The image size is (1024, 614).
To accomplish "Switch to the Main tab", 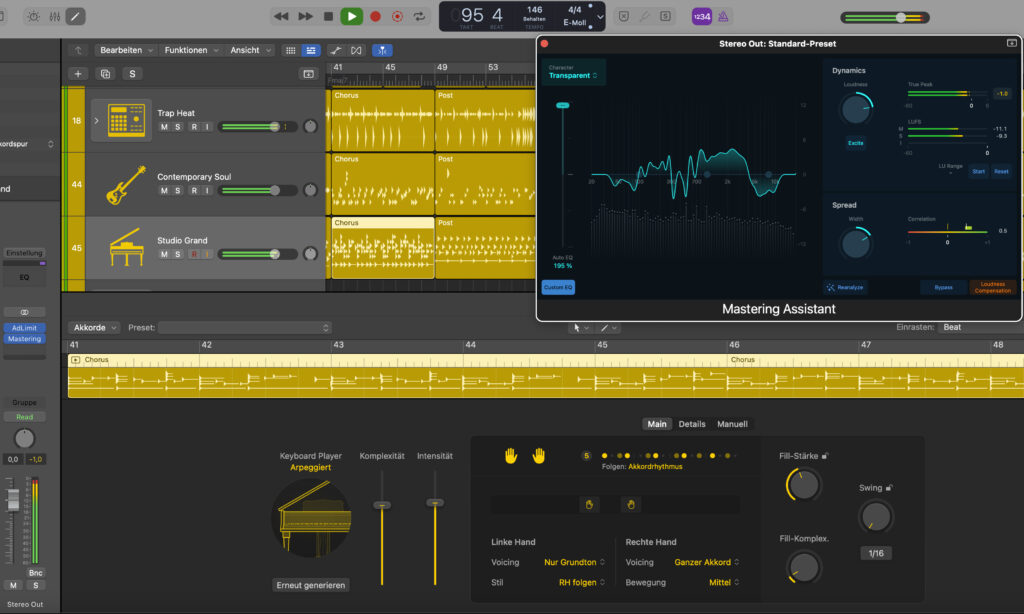I will click(x=657, y=424).
